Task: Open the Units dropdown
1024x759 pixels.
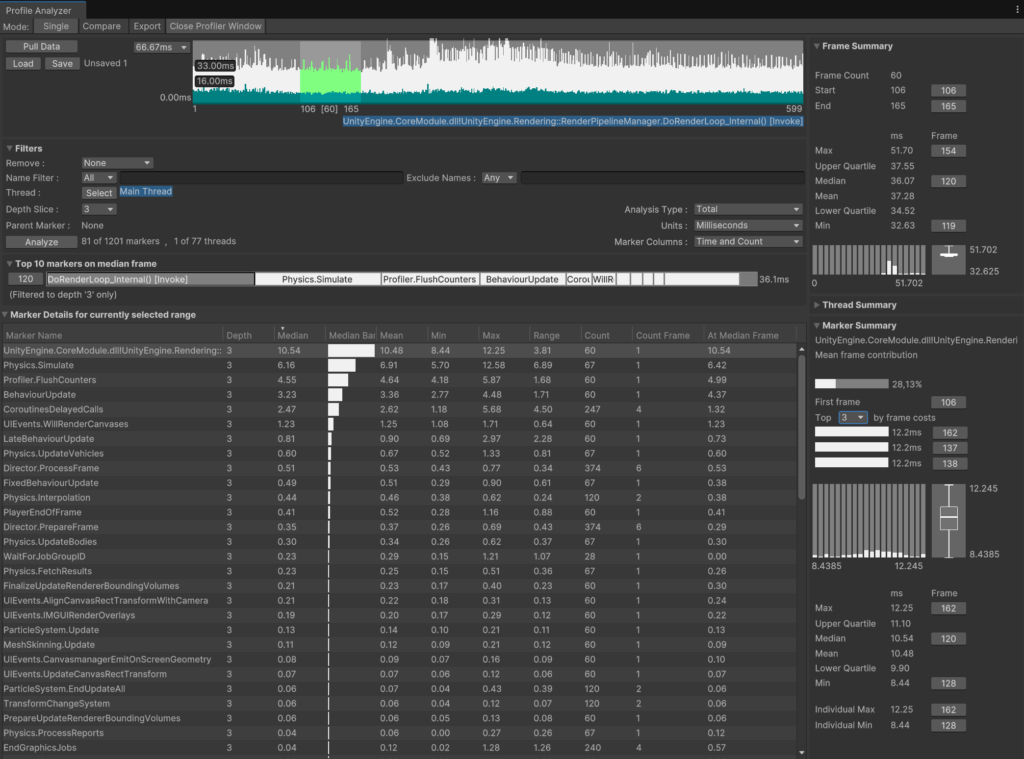Action: (748, 225)
